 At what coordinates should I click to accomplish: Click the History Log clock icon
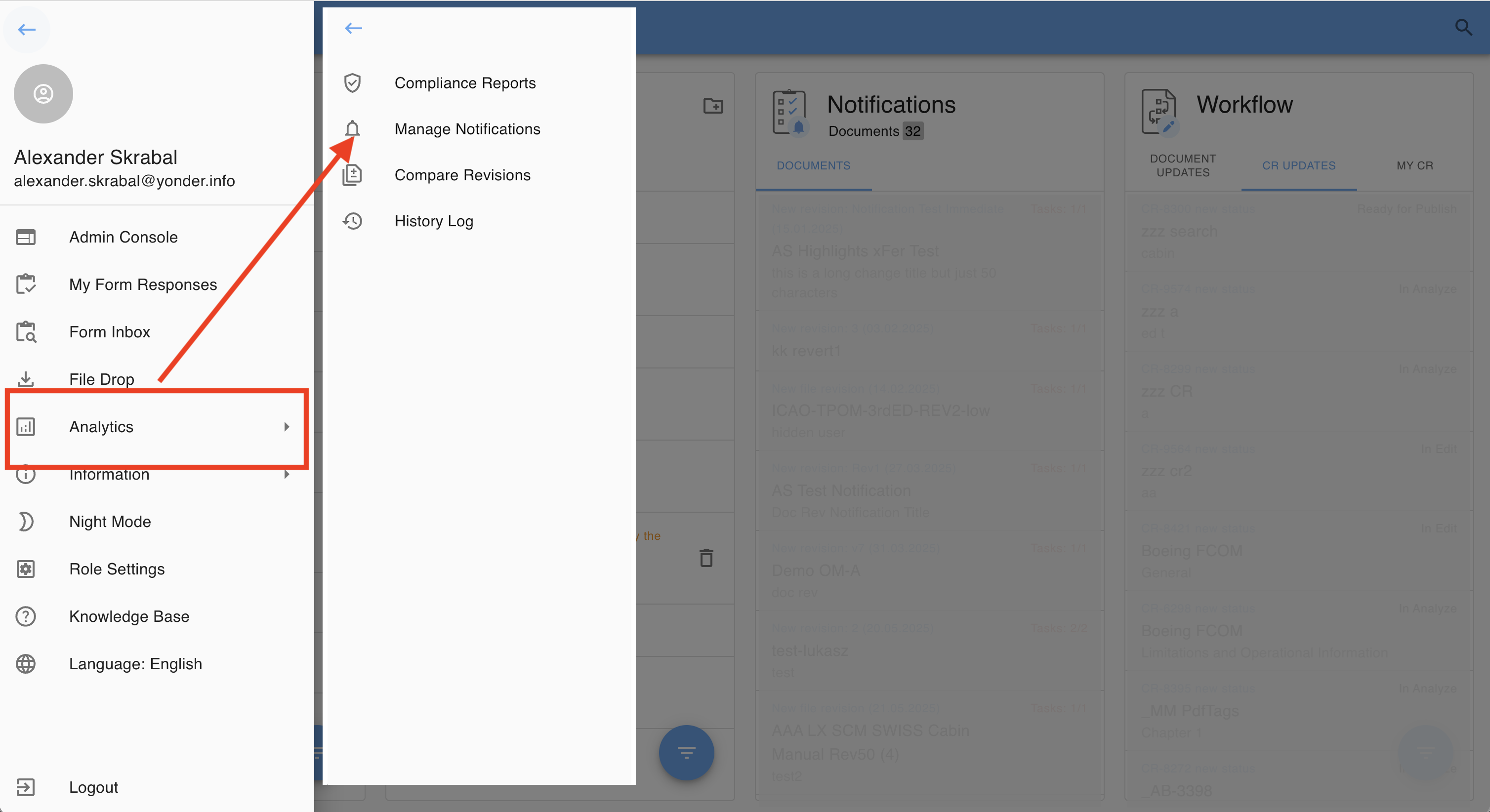(x=352, y=221)
